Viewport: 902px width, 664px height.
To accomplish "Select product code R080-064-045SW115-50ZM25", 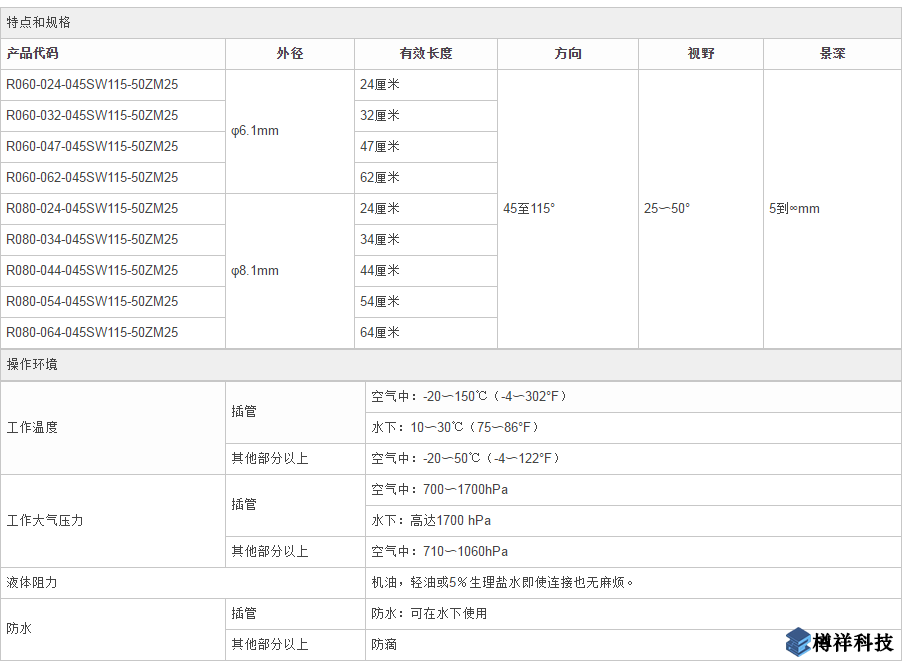I will coord(92,333).
